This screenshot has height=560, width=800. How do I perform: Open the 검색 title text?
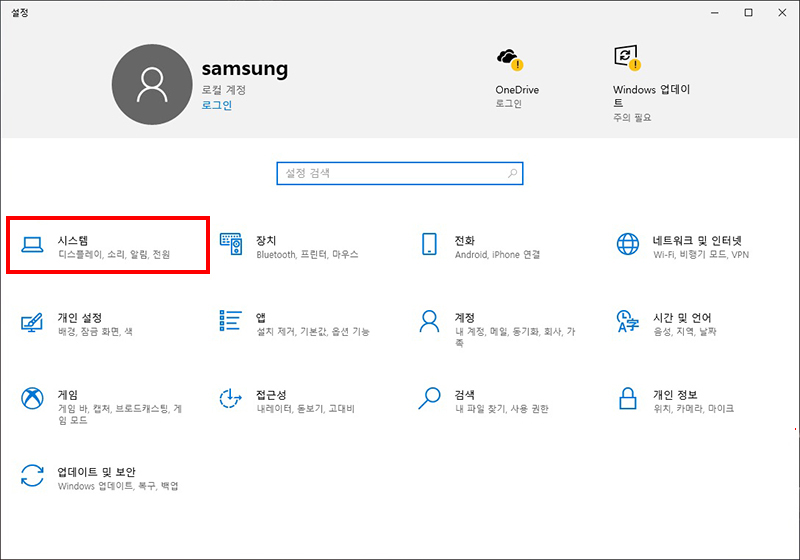pyautogui.click(x=464, y=395)
